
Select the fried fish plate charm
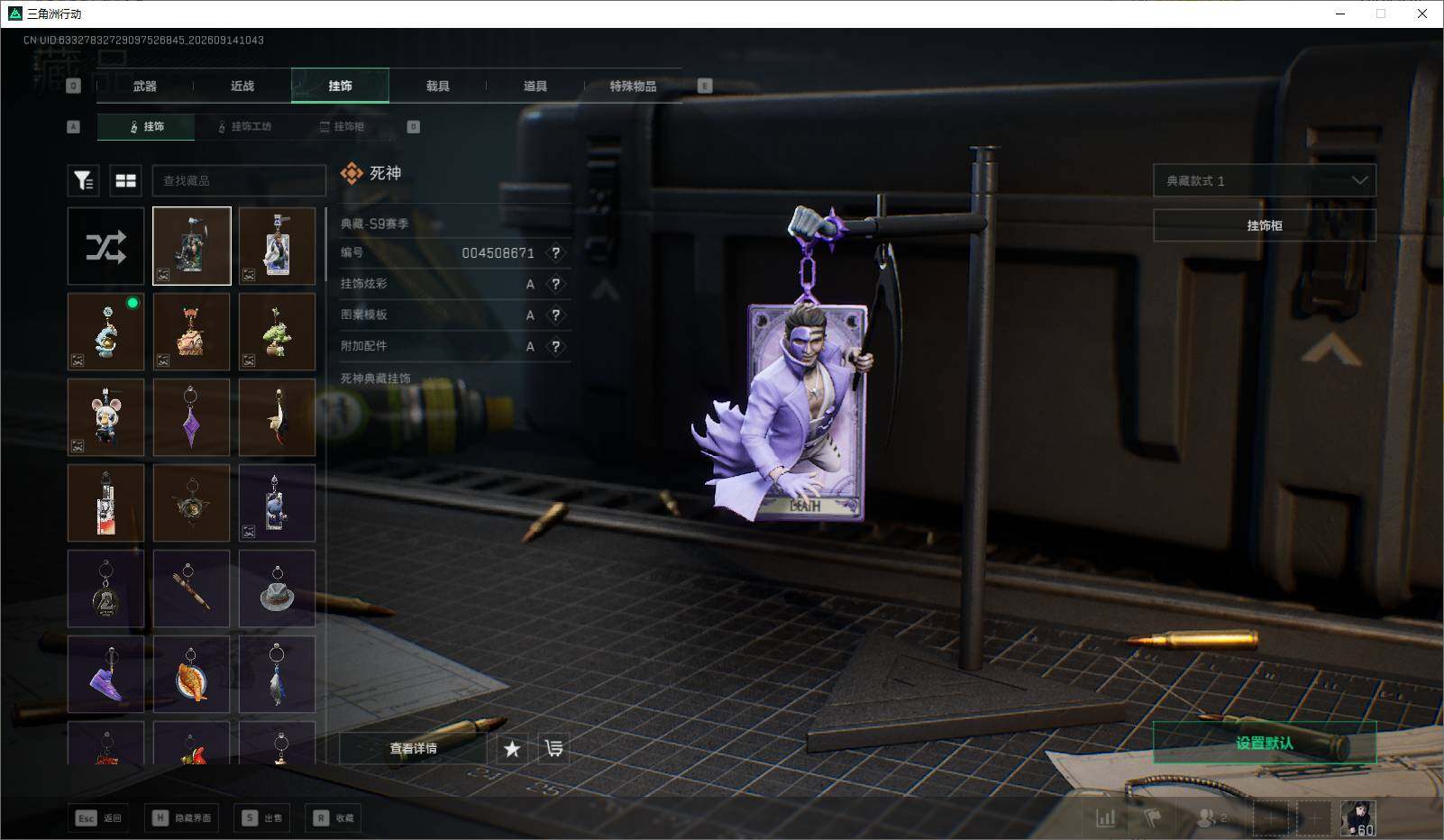pyautogui.click(x=191, y=674)
